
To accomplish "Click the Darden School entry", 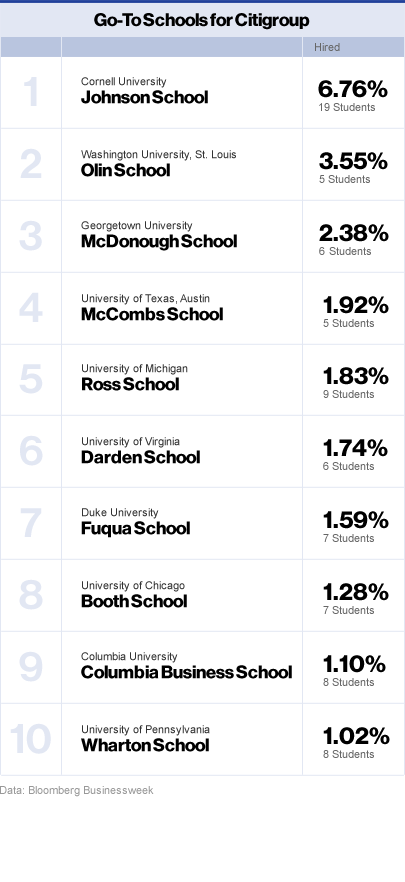I will 141,457.
